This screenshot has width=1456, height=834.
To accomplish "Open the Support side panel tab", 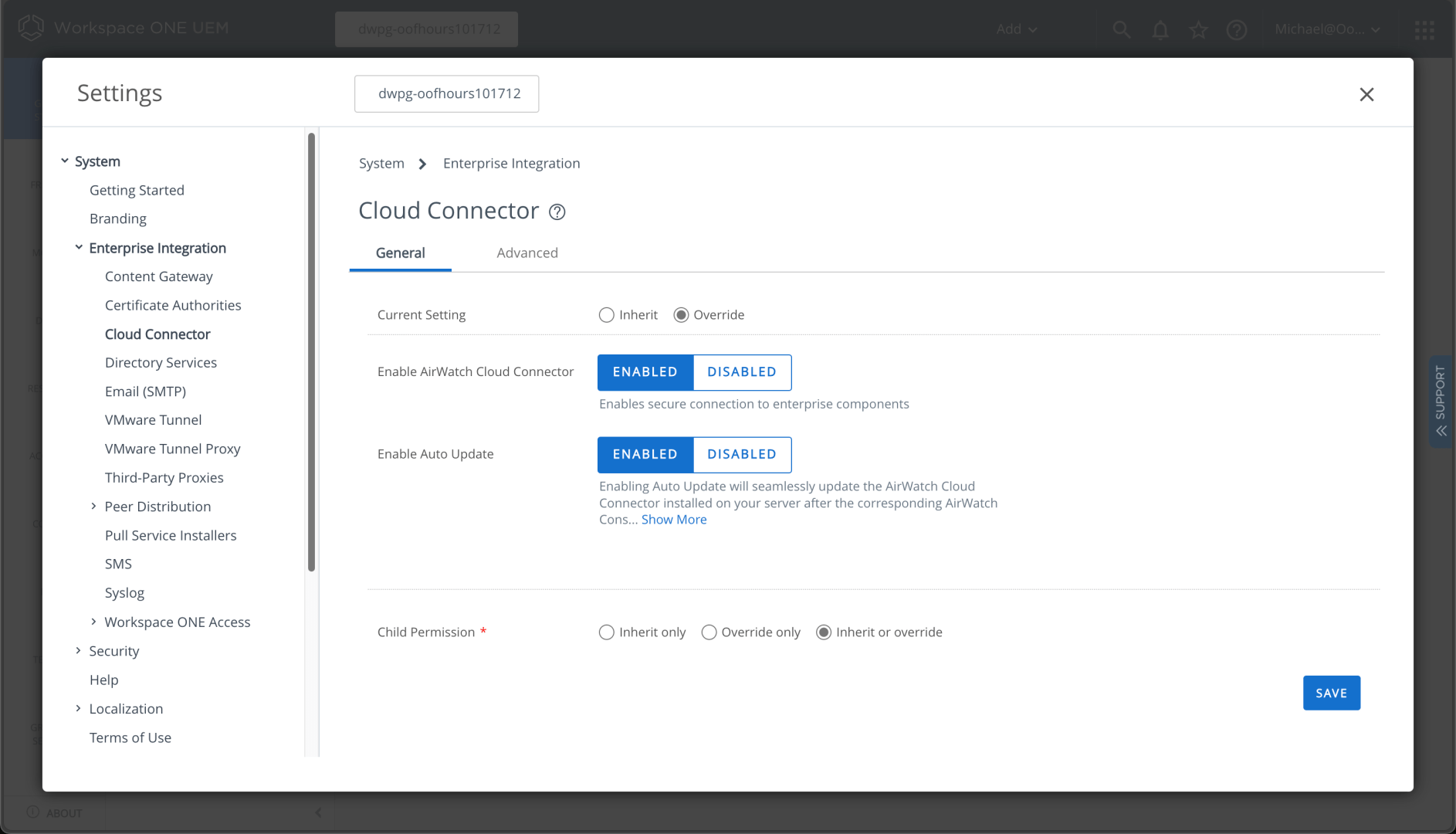I will point(1441,401).
